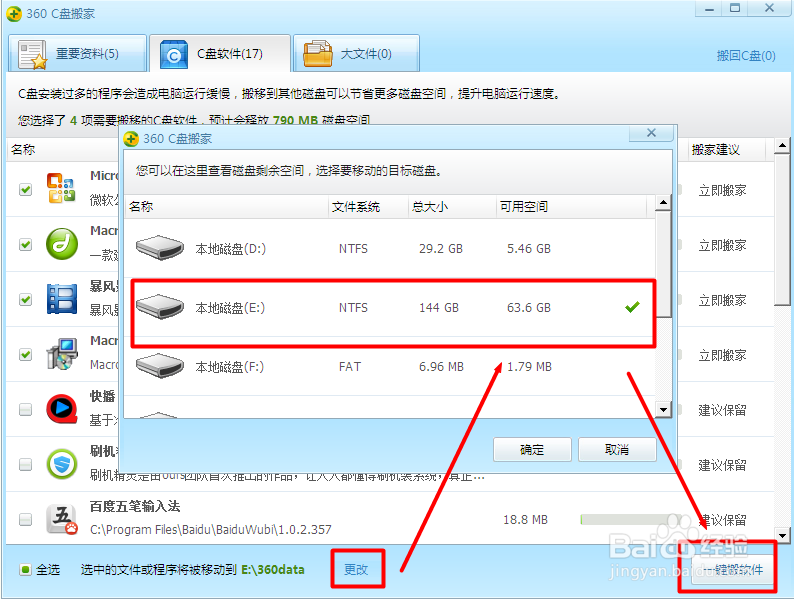
Task: Click the FAT file system cell
Action: click(350, 367)
